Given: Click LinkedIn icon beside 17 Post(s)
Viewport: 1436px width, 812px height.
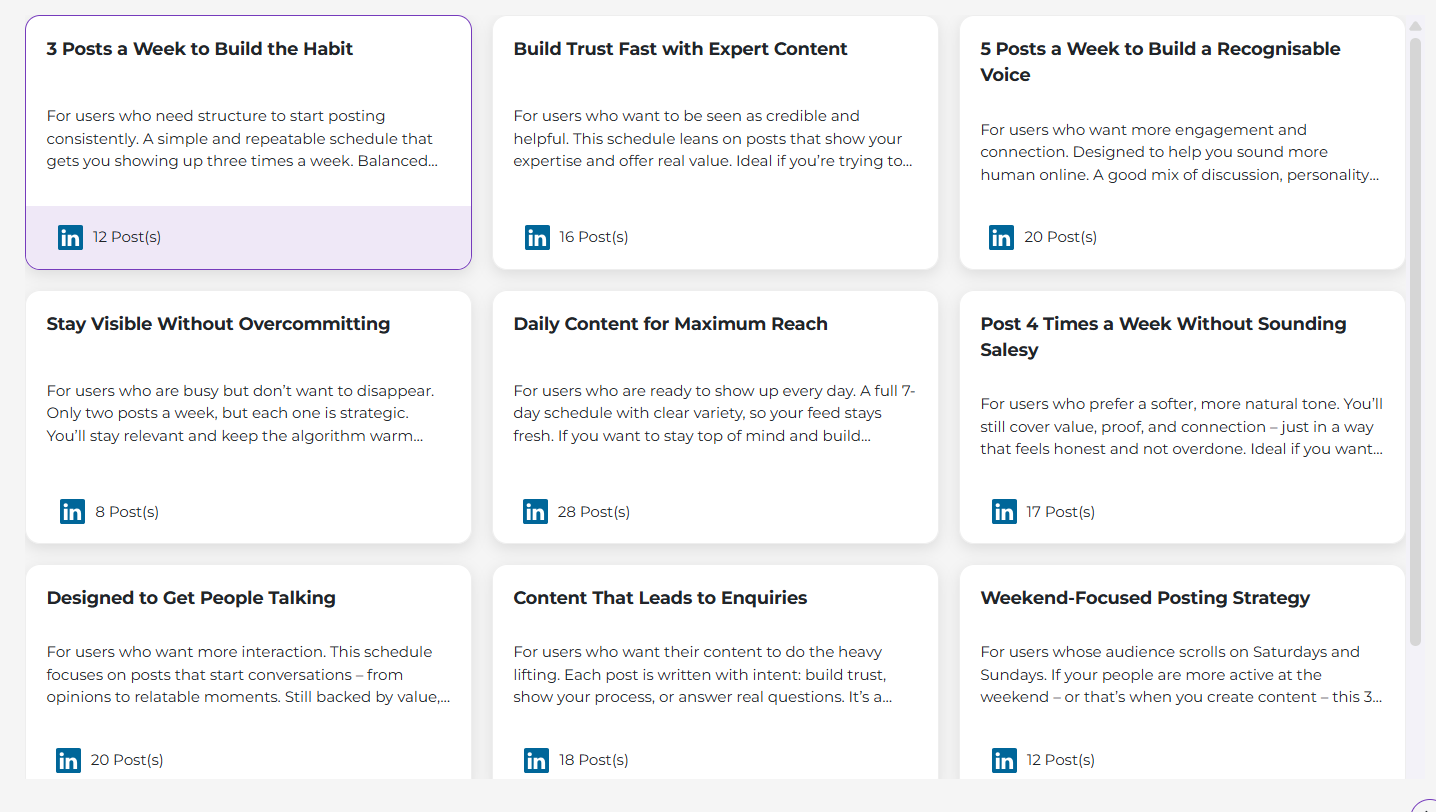Looking at the screenshot, I should [1004, 511].
